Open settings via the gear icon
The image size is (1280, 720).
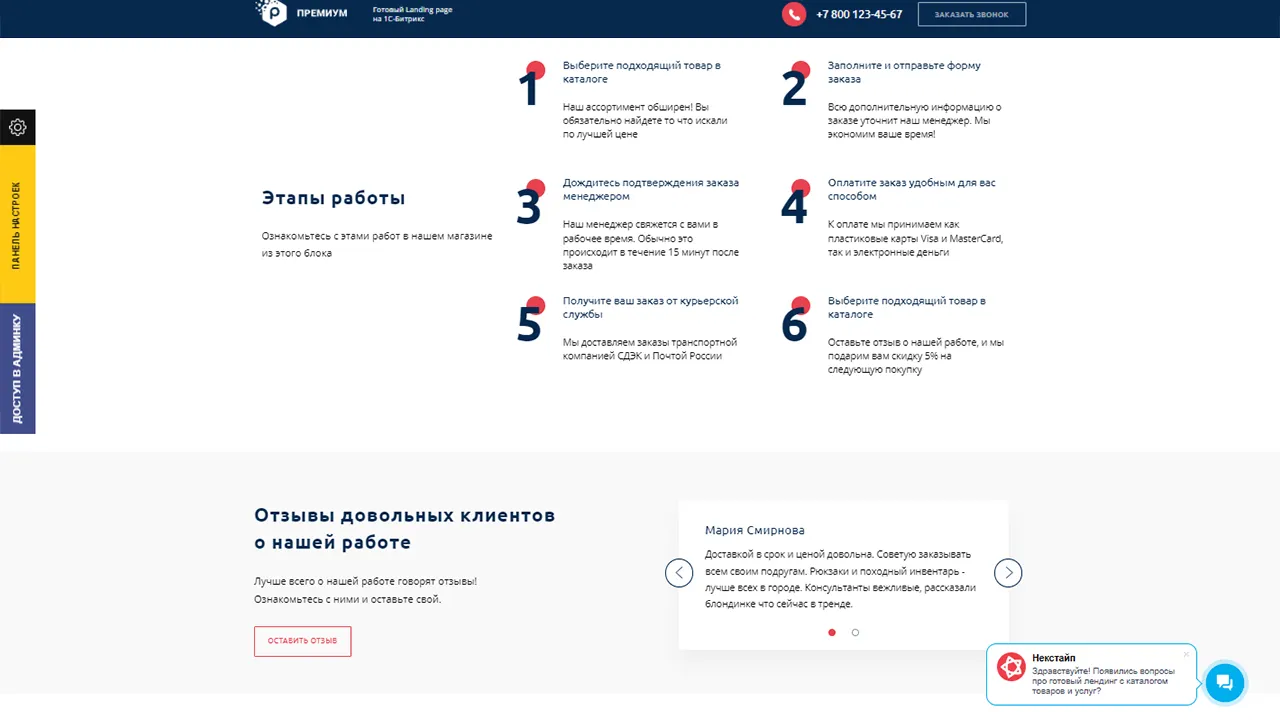(17, 128)
